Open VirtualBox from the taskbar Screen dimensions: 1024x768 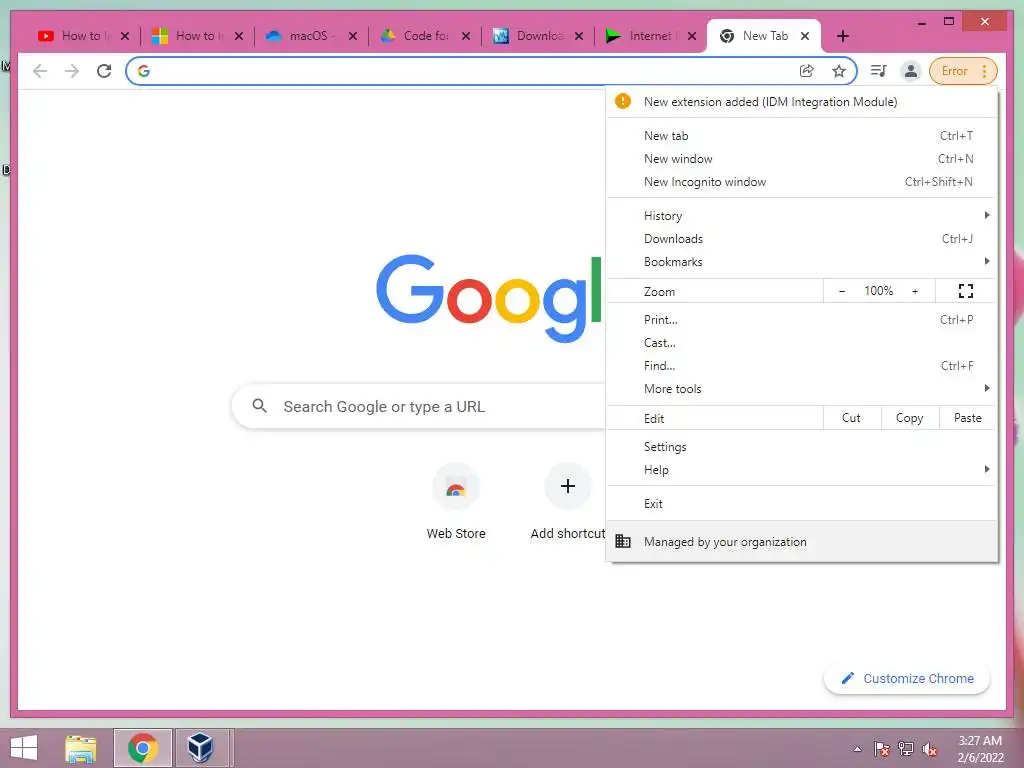click(x=200, y=748)
